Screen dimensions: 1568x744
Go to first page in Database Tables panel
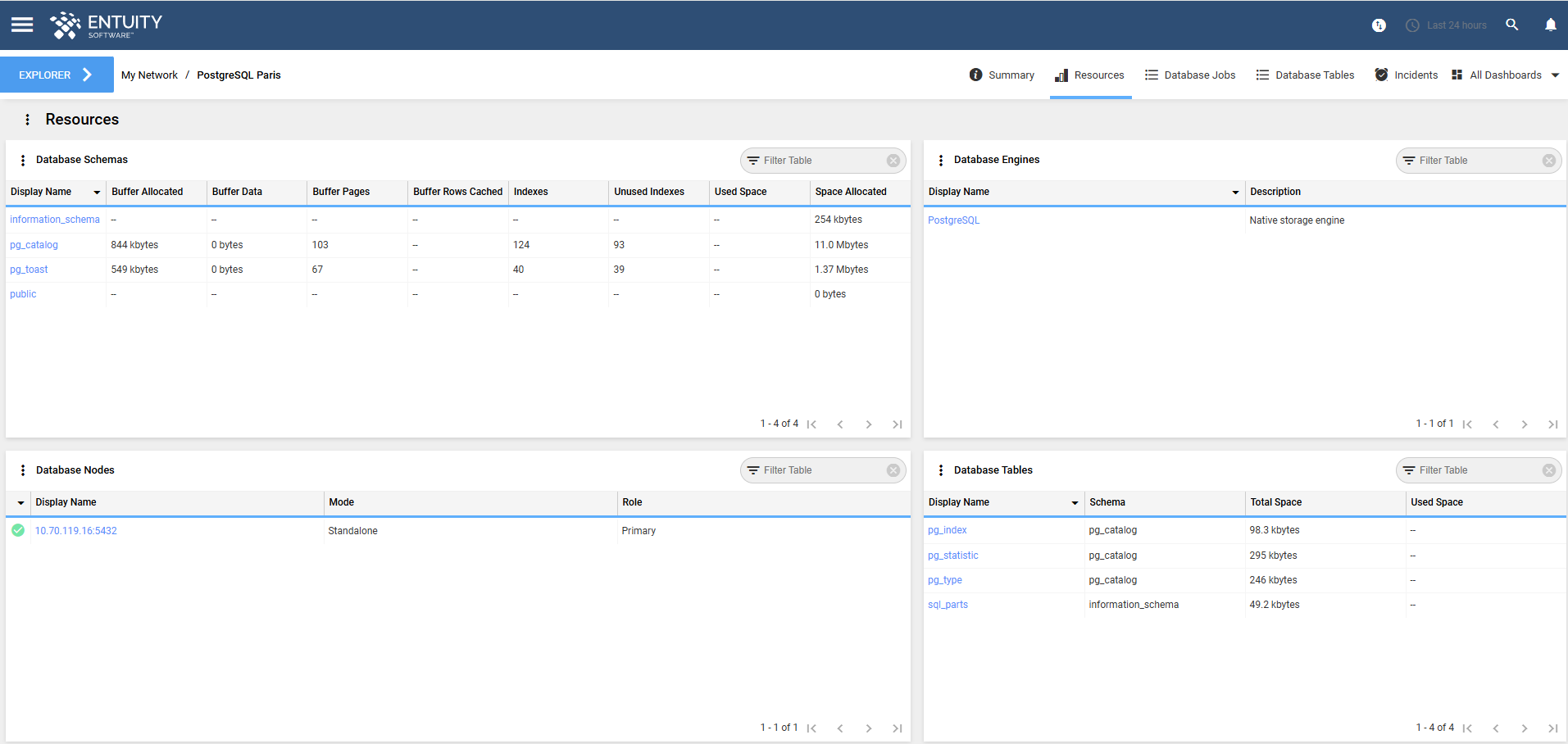coord(1467,728)
